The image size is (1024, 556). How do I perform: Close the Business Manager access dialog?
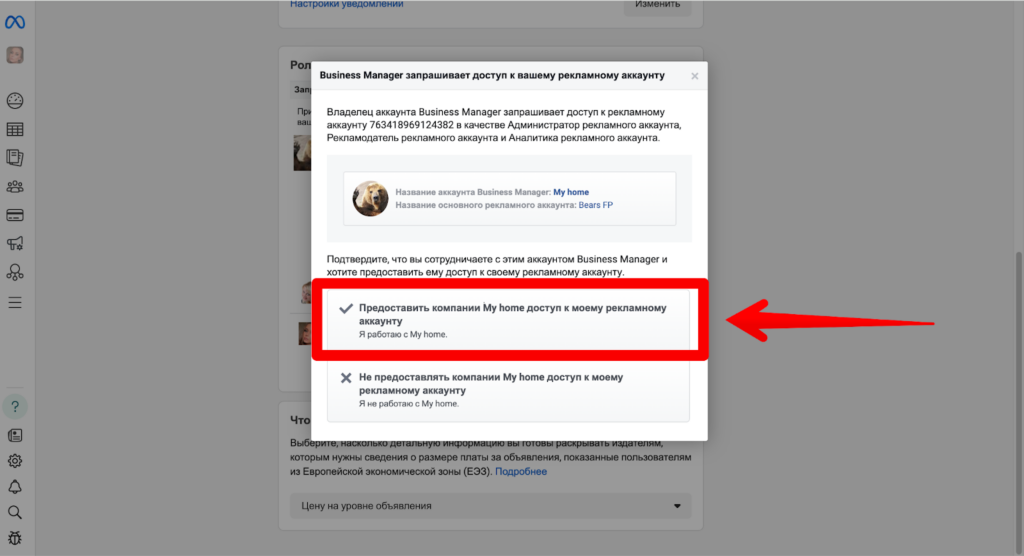pyautogui.click(x=694, y=76)
